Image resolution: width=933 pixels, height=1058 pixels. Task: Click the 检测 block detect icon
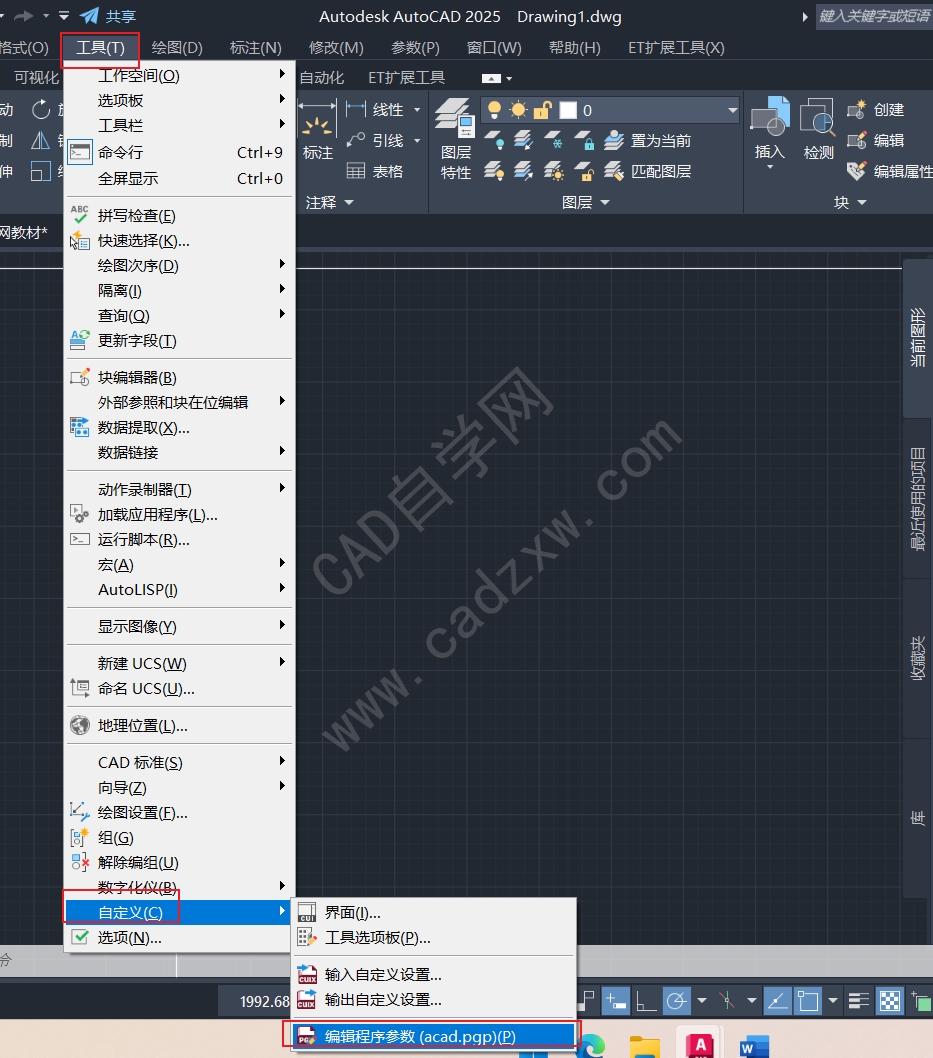tap(818, 130)
